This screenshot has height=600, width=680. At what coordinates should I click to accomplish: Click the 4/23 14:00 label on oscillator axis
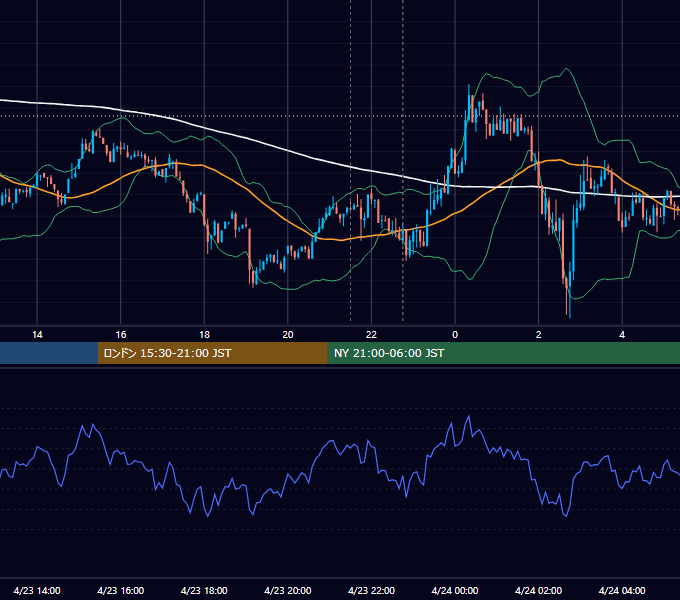(37, 590)
